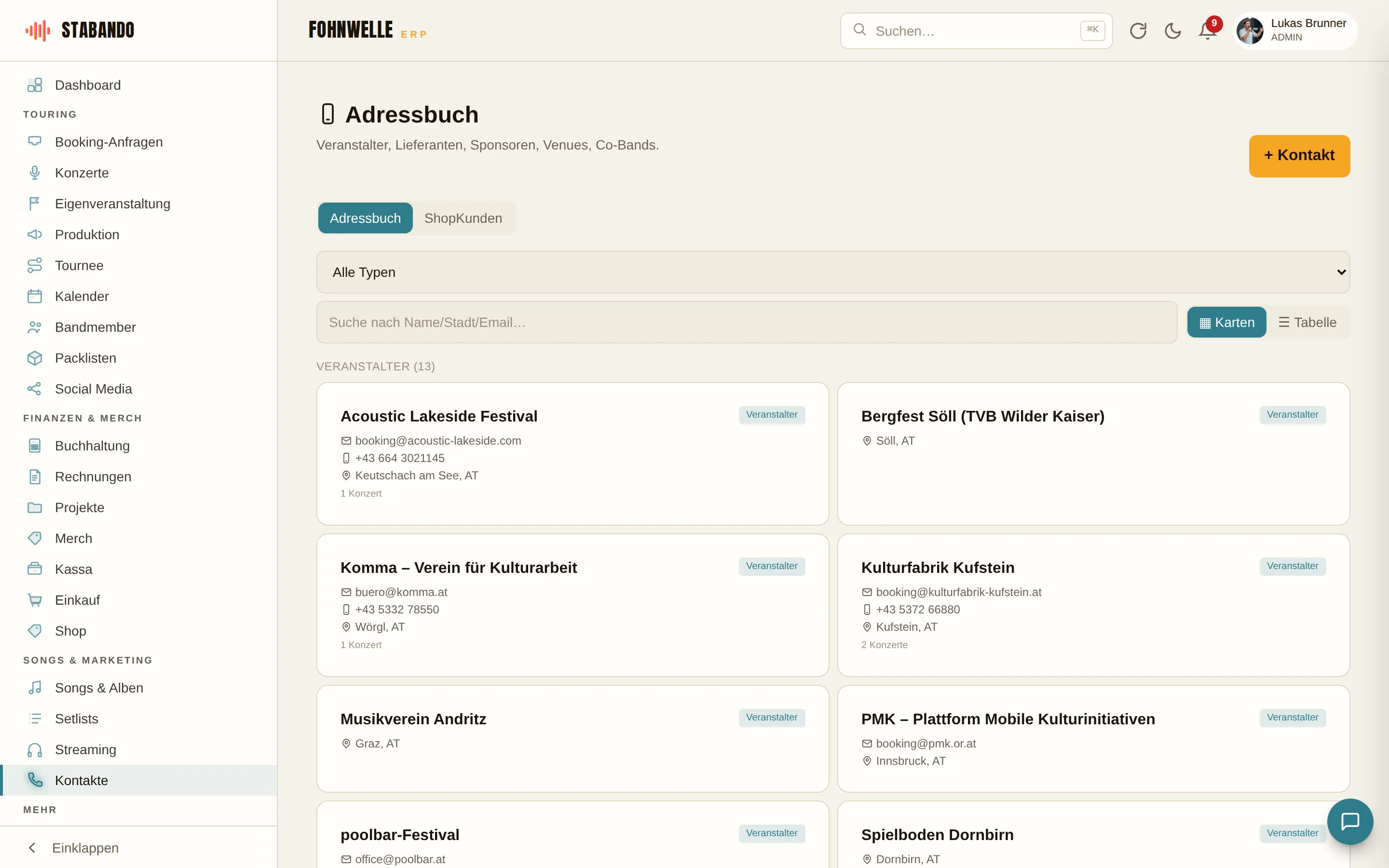The image size is (1389, 868).
Task: Switch to Karten card view
Action: click(1226, 322)
